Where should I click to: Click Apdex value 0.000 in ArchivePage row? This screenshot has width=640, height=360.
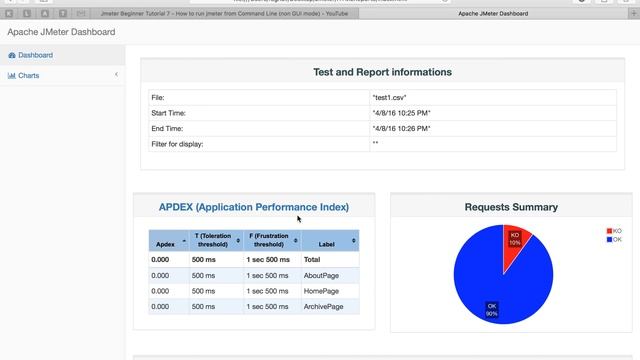(160, 307)
